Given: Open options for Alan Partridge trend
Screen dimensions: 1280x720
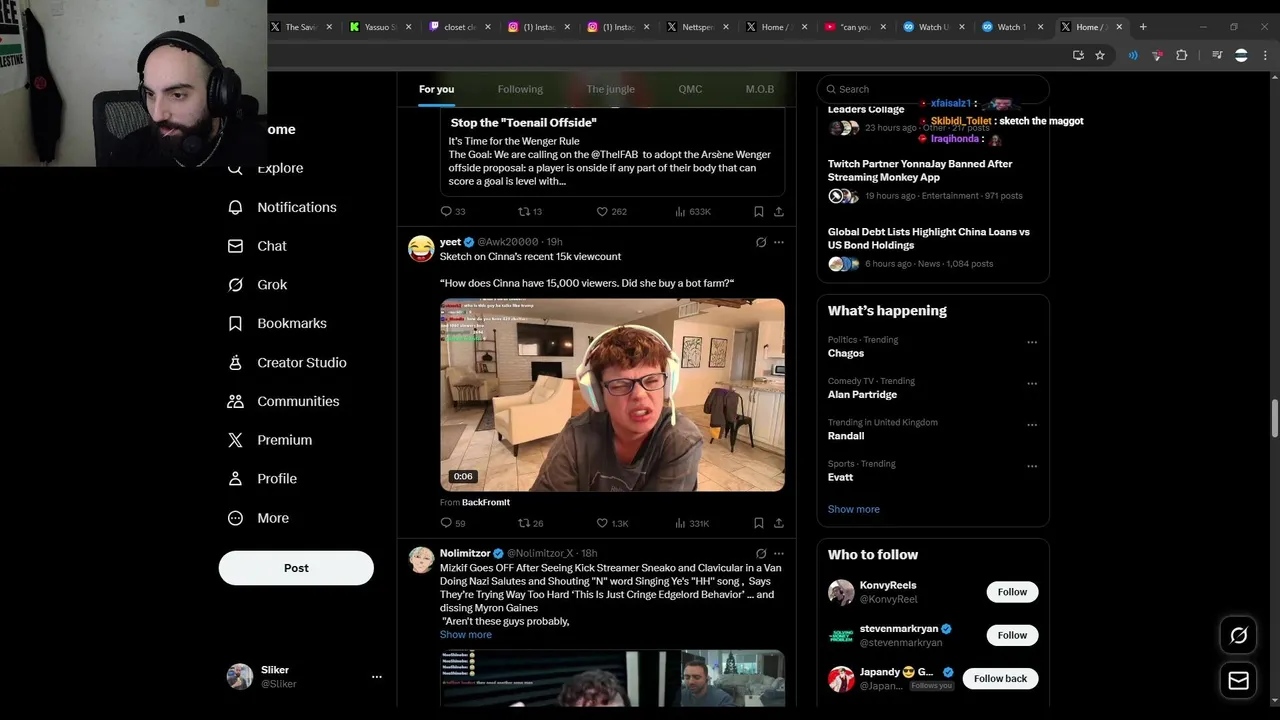Looking at the screenshot, I should click(x=1032, y=383).
